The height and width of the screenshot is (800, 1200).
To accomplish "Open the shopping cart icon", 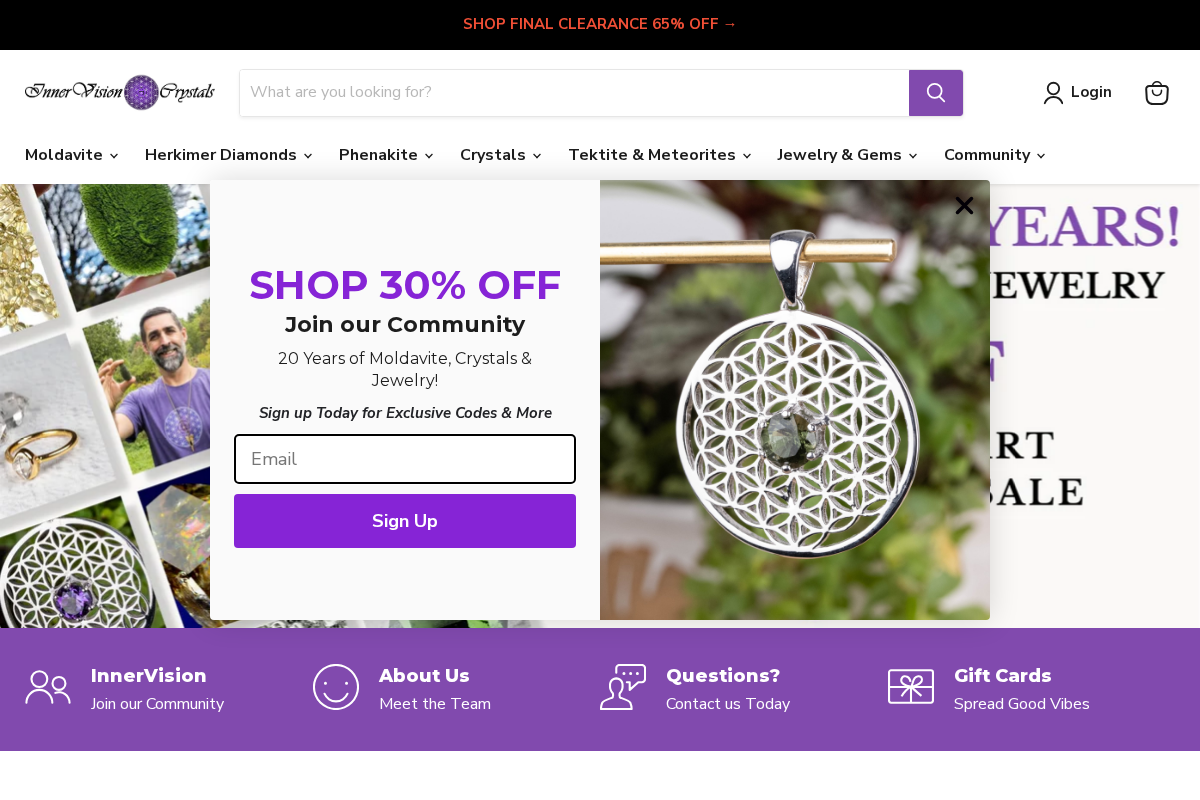I will pos(1156,92).
